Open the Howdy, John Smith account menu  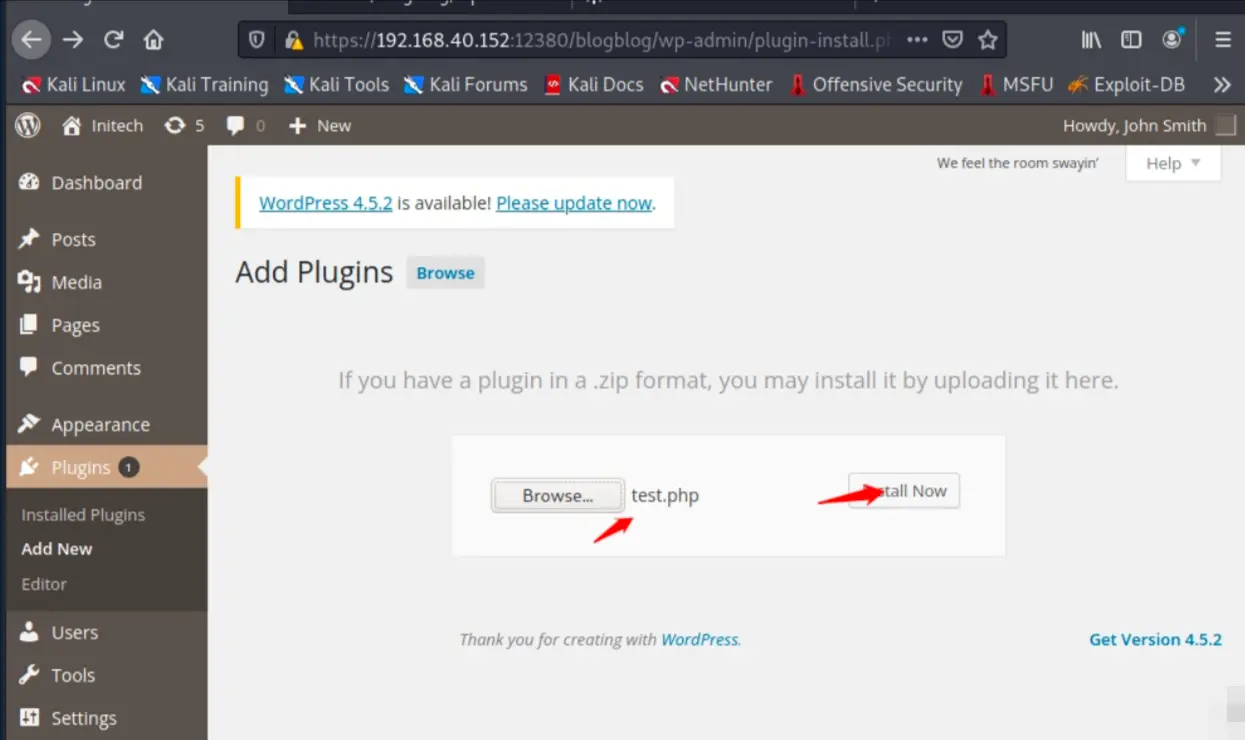tap(1149, 126)
